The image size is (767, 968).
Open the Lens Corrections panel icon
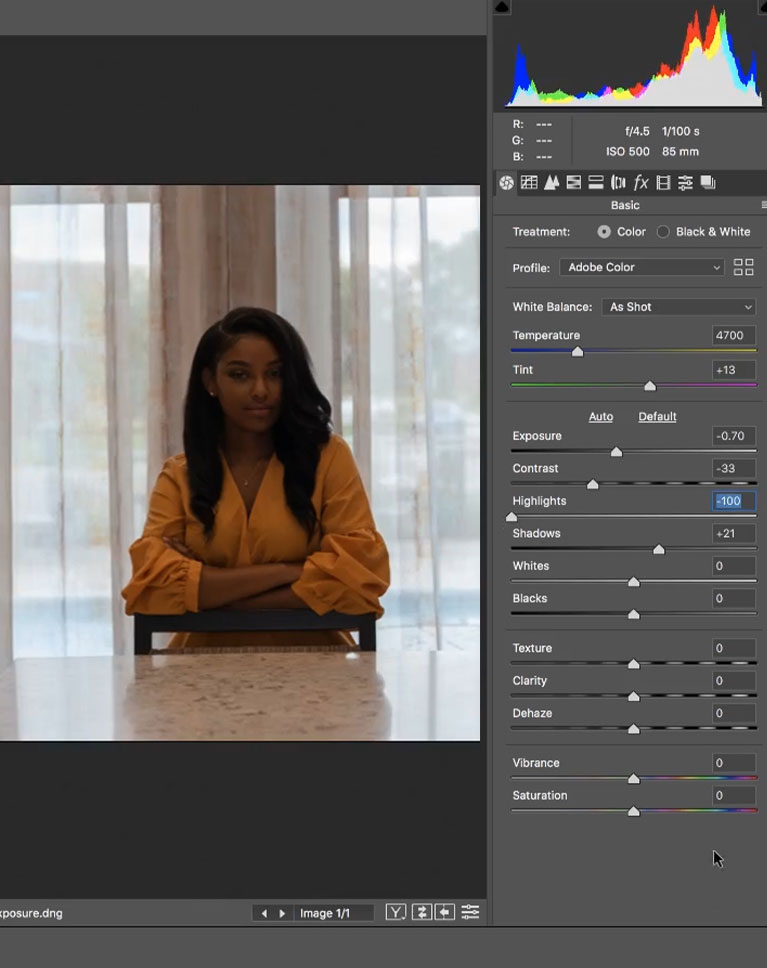tap(618, 182)
